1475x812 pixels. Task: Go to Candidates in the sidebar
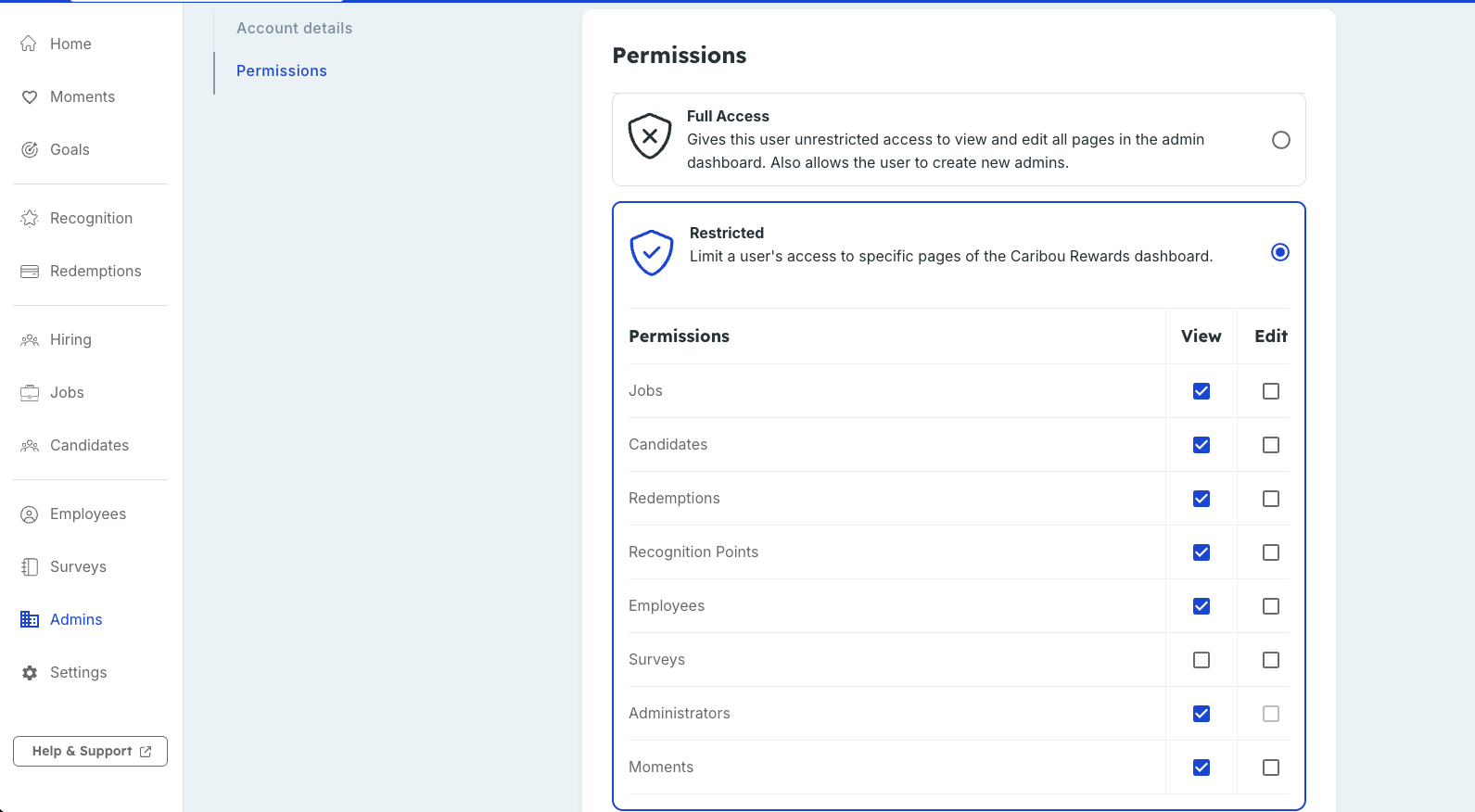89,445
